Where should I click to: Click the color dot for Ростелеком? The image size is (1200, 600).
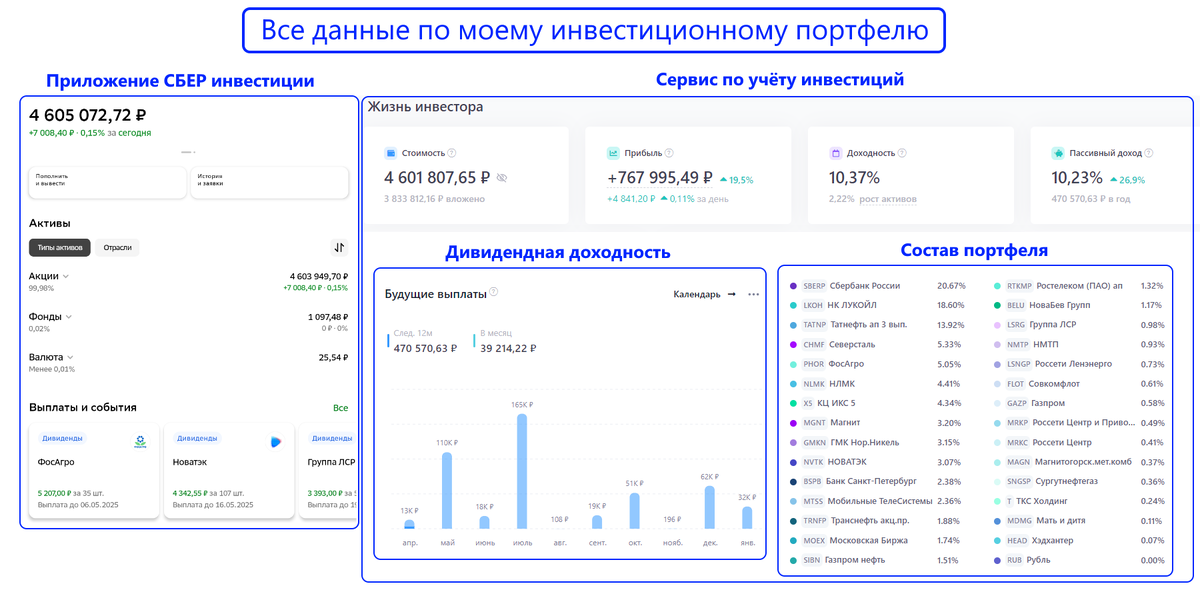click(997, 286)
